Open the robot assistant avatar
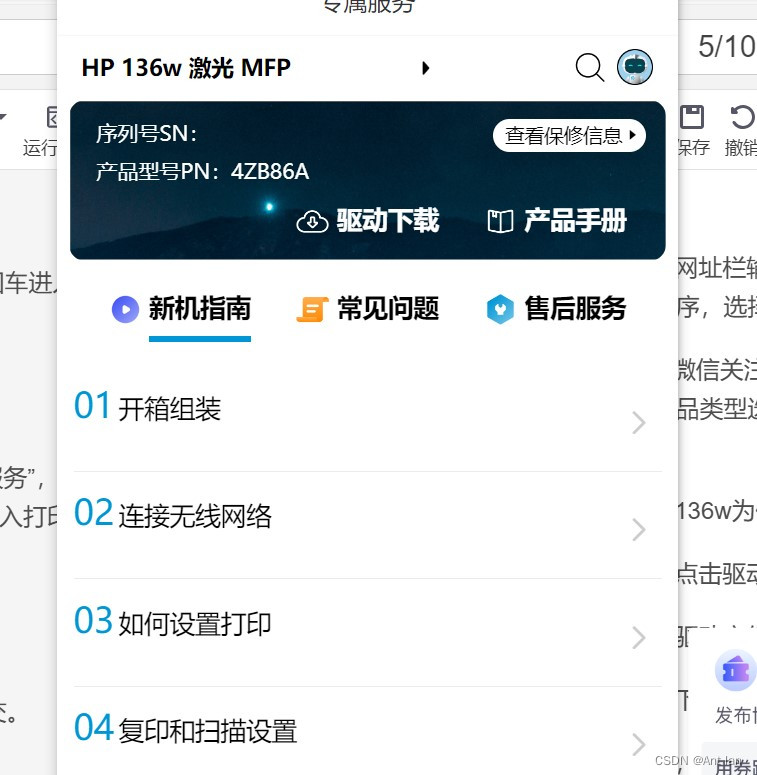The height and width of the screenshot is (775, 757). click(x=634, y=67)
